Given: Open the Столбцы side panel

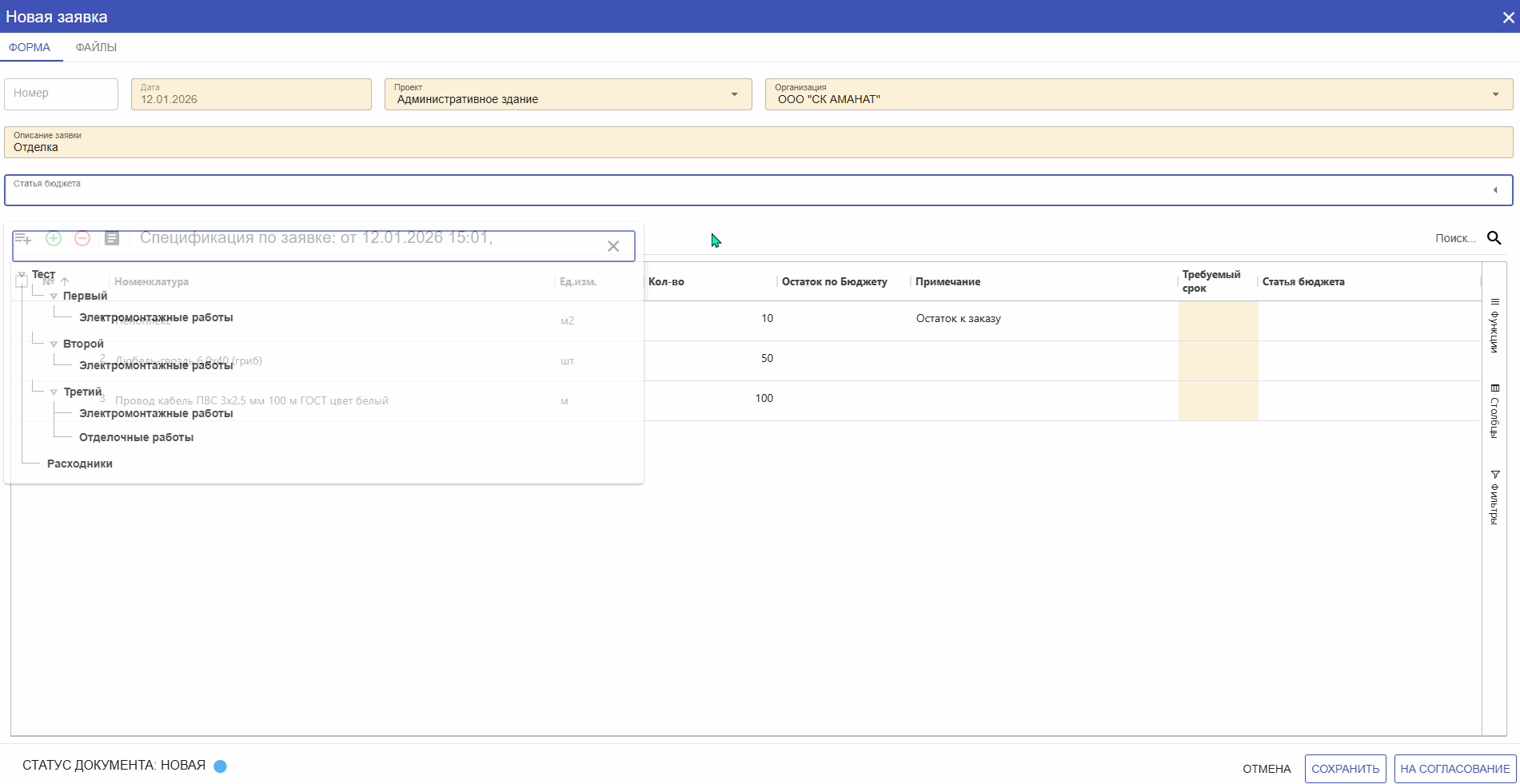Looking at the screenshot, I should pos(1494,412).
